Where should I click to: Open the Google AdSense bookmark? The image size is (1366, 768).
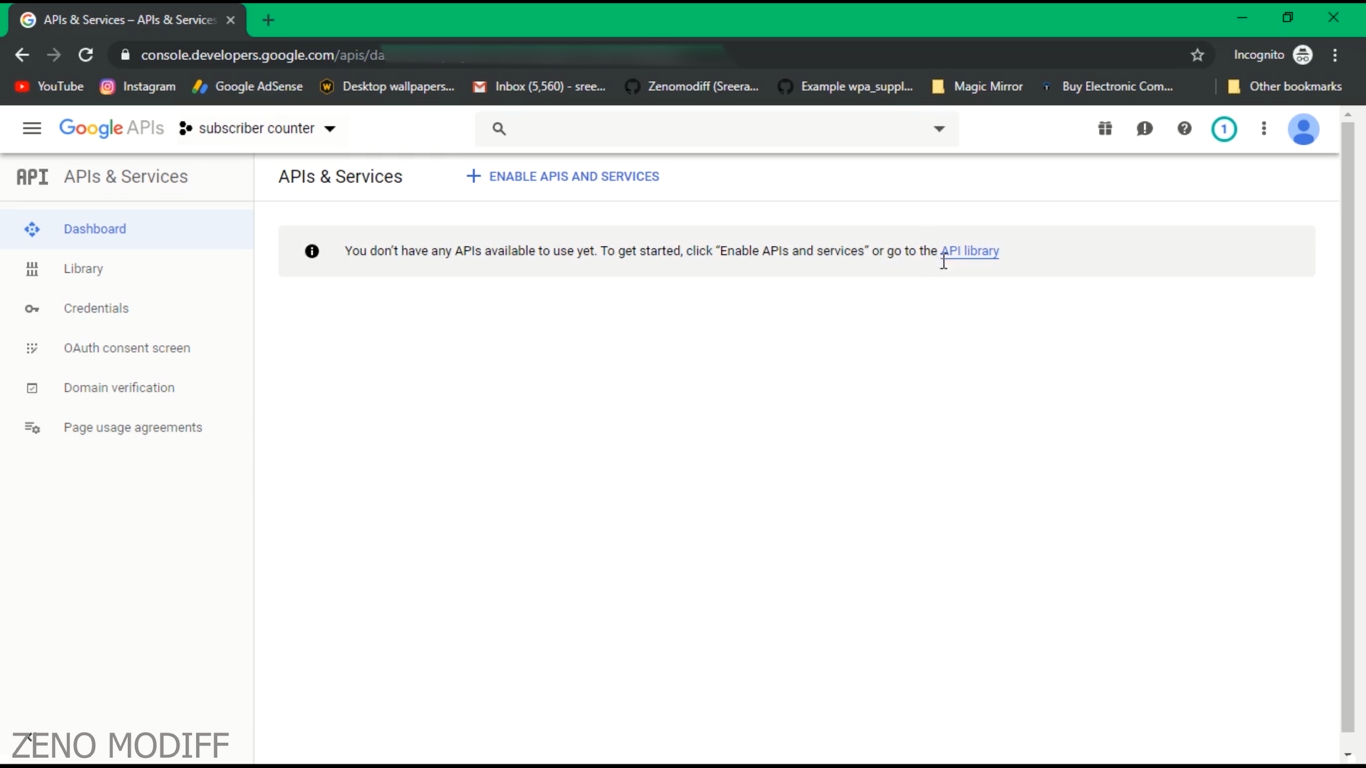pyautogui.click(x=247, y=87)
